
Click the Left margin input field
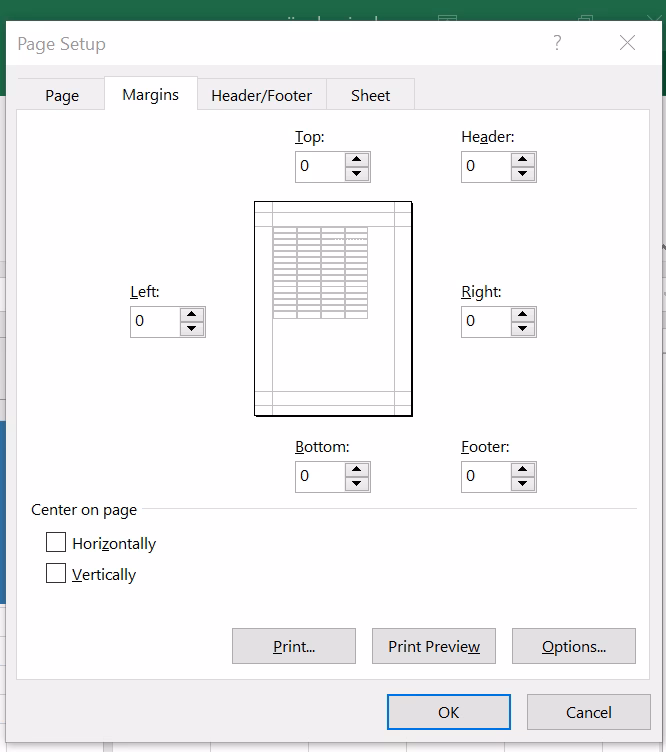pyautogui.click(x=155, y=322)
